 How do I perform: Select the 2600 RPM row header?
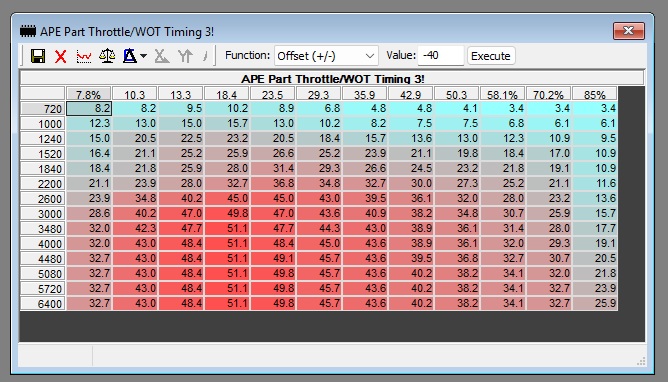click(43, 198)
